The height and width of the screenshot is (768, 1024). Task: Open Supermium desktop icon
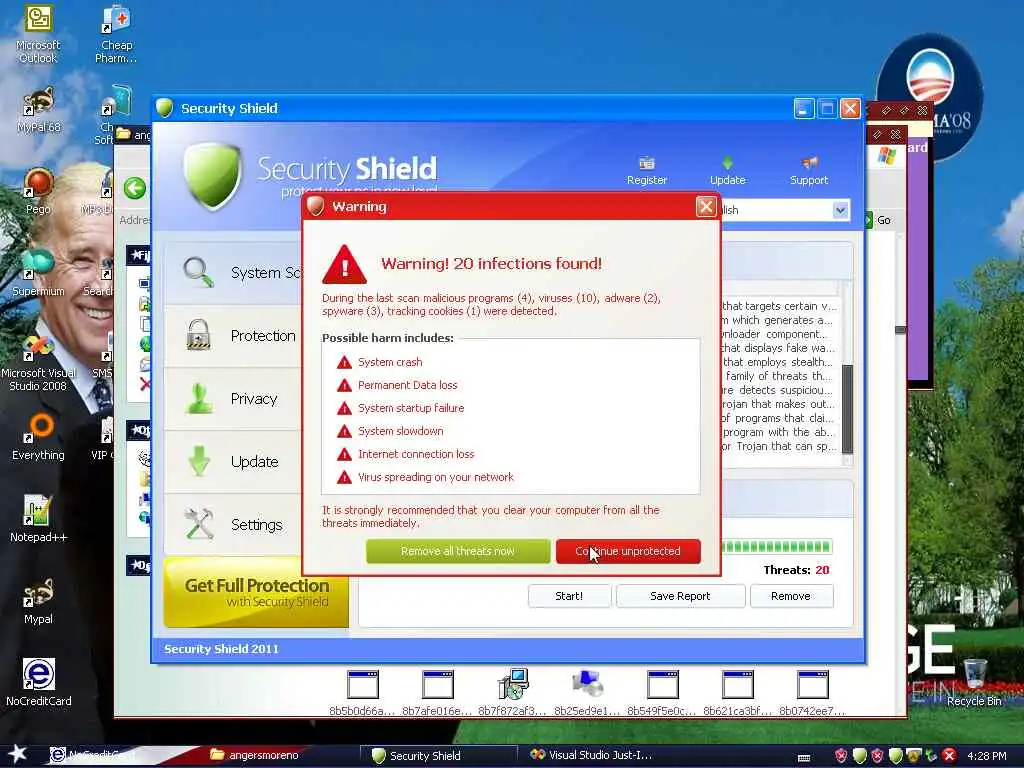38,273
